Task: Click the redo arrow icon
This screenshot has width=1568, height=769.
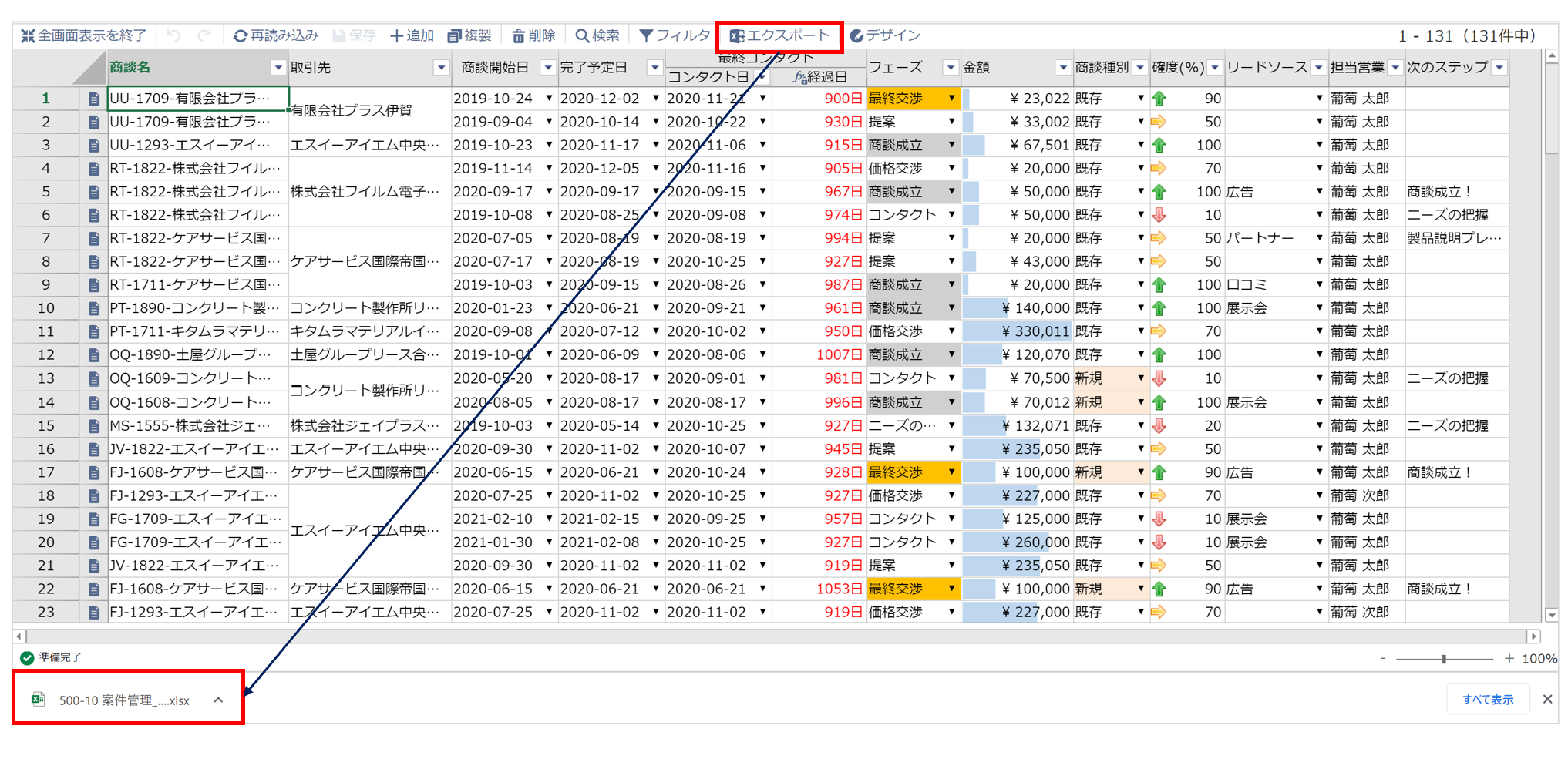Action: [204, 35]
